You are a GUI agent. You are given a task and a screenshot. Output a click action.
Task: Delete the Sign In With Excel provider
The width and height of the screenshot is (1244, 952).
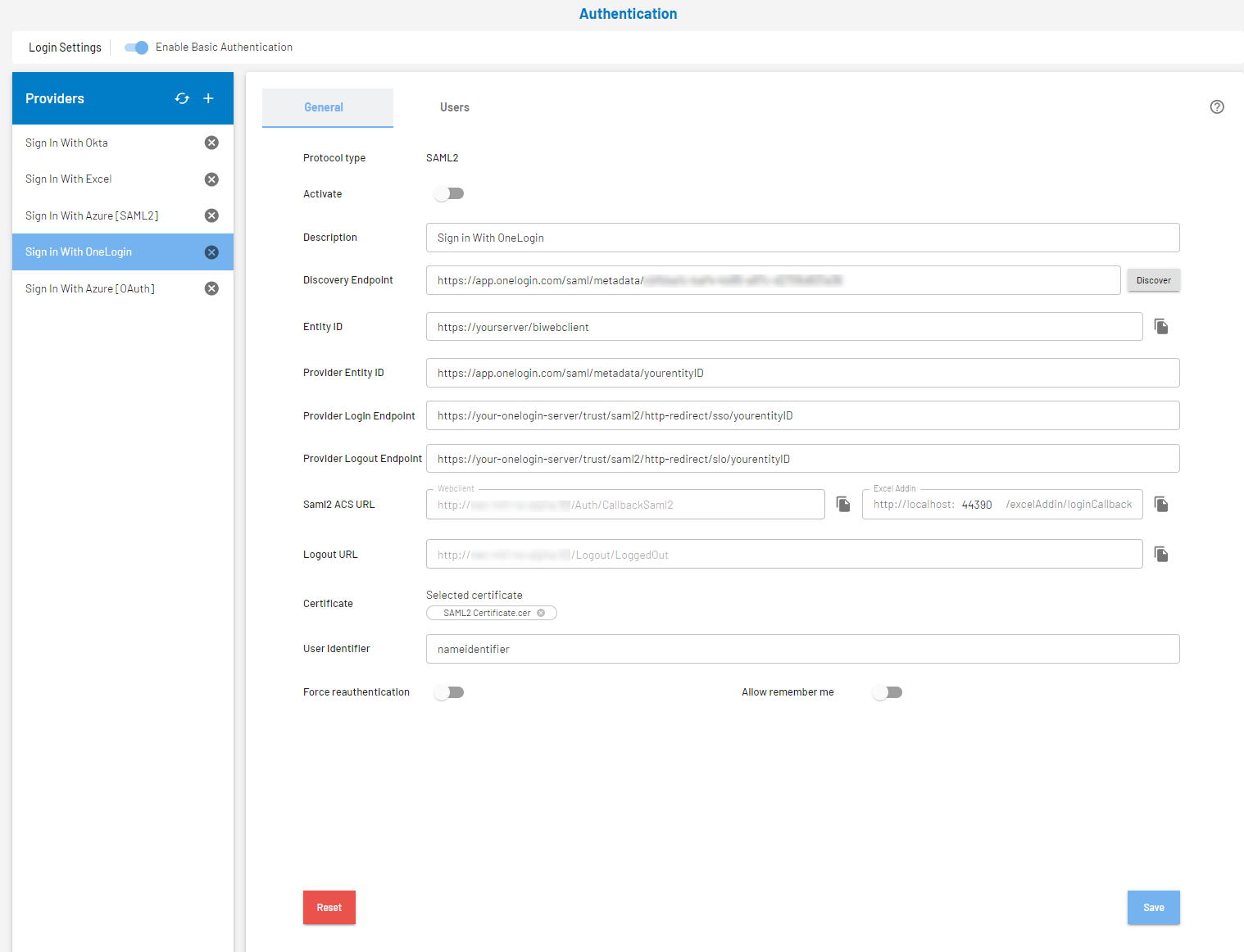(211, 179)
